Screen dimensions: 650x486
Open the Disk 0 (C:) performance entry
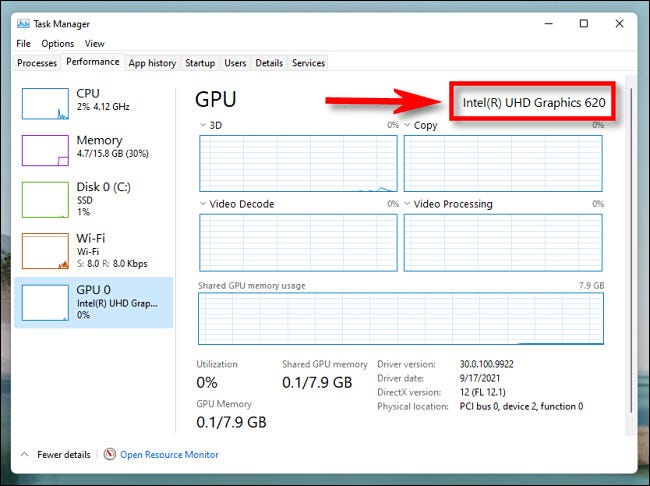(x=93, y=199)
